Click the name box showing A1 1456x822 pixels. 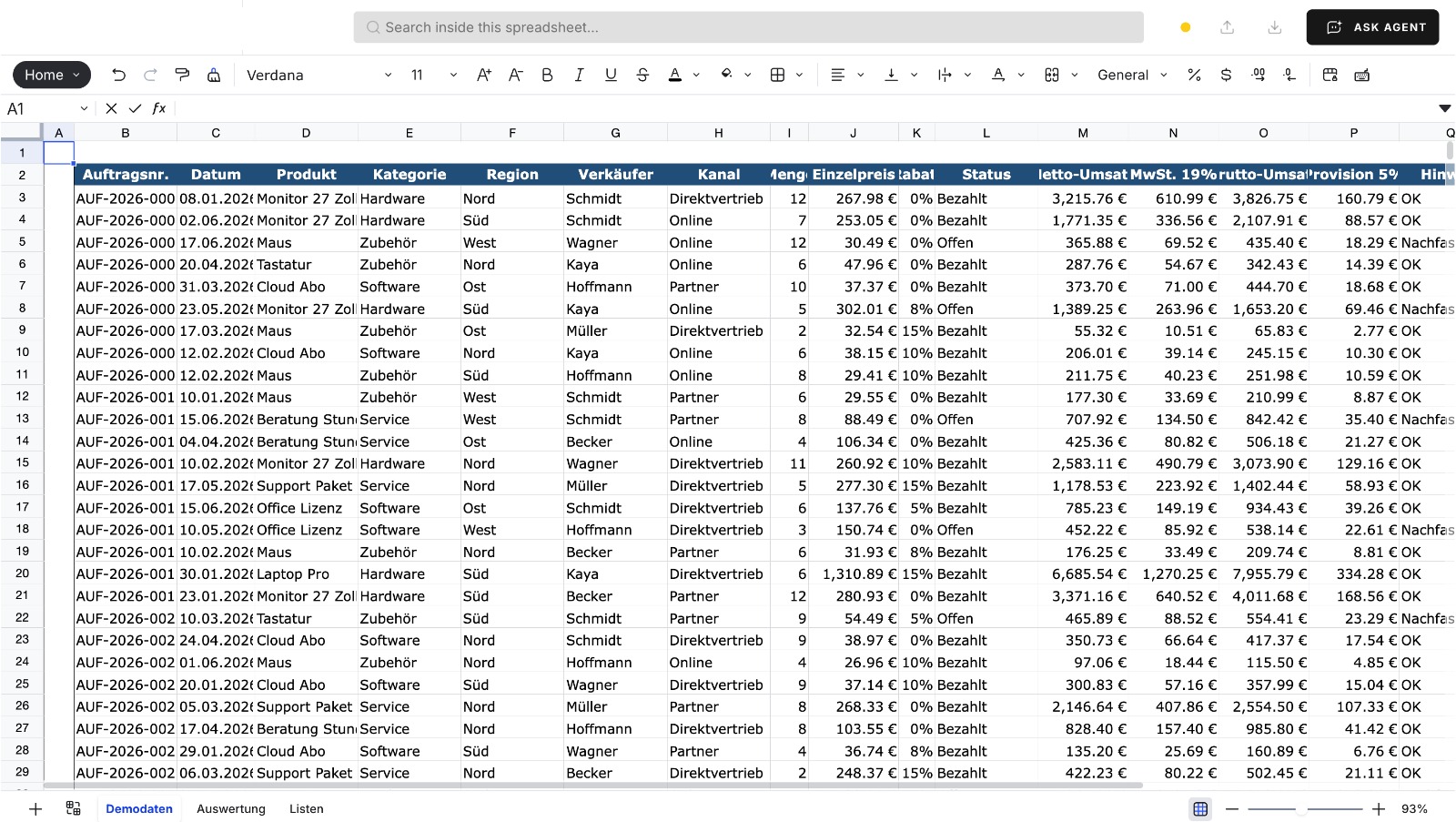click(47, 108)
